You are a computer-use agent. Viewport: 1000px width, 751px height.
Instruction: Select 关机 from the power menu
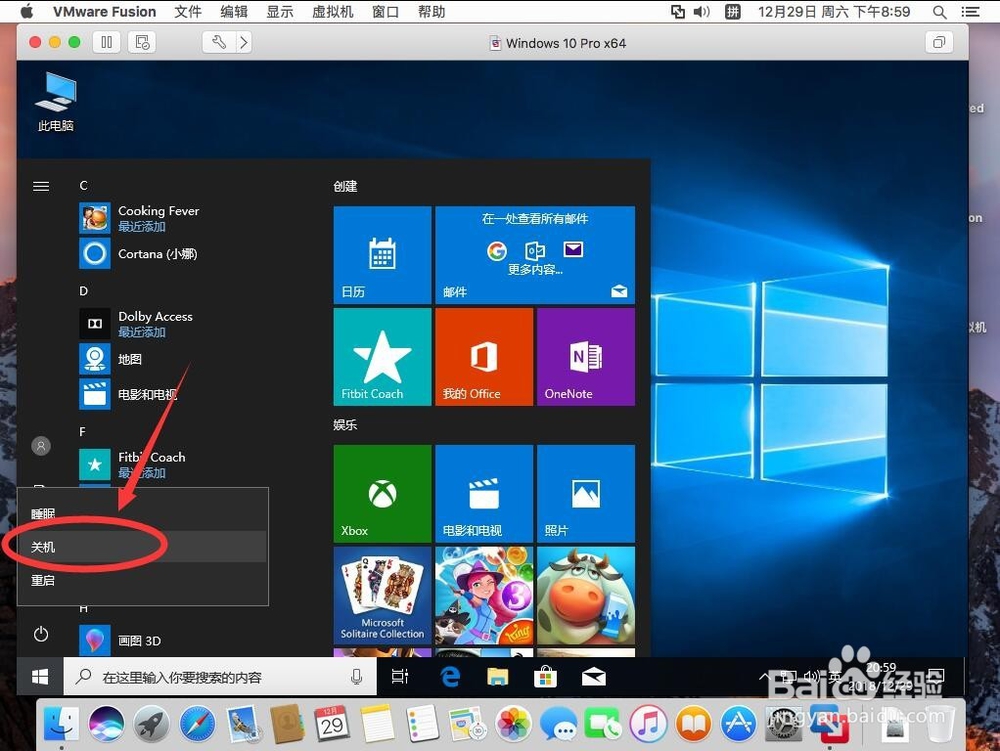142,547
